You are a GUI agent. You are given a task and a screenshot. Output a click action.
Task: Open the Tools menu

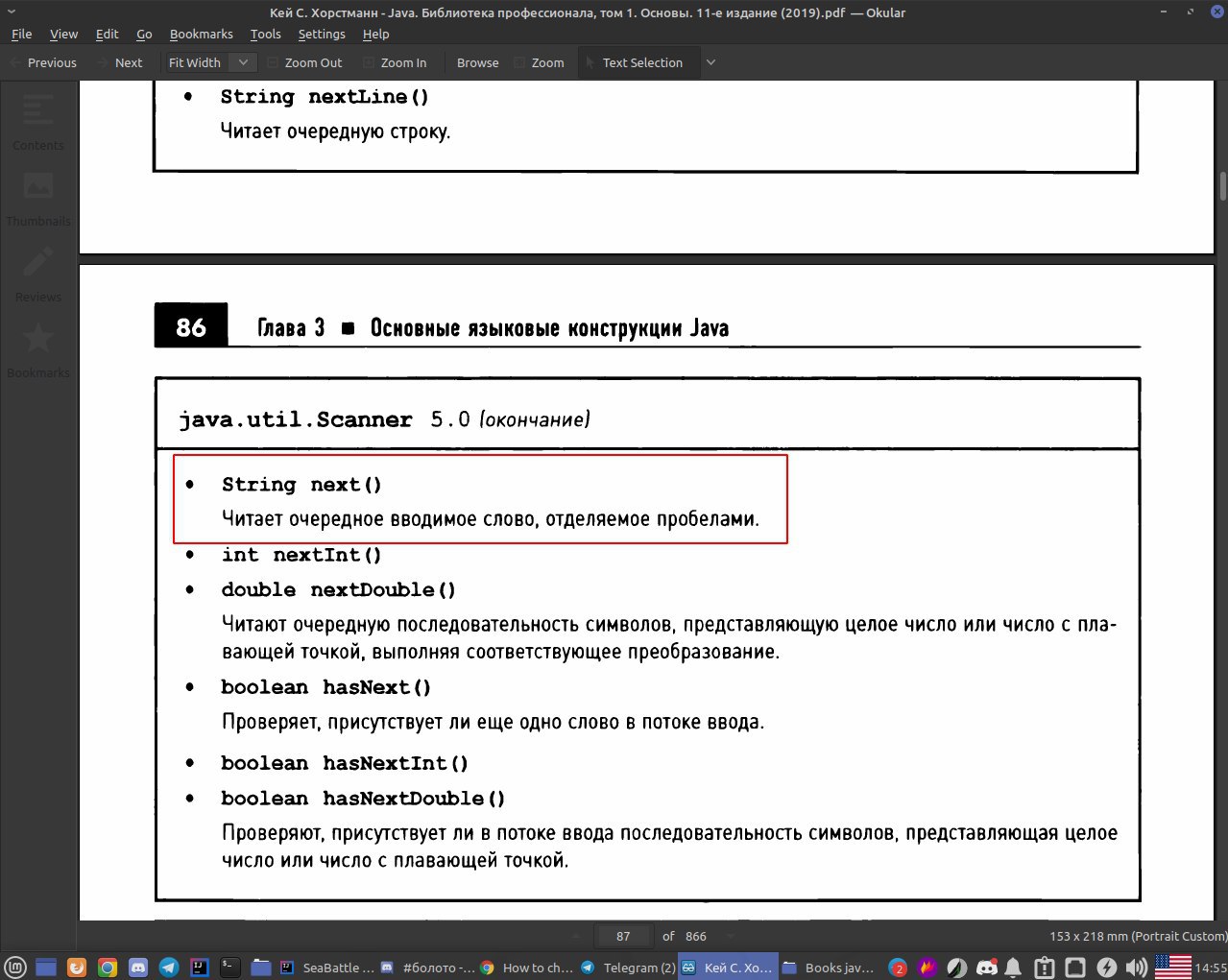[x=265, y=34]
